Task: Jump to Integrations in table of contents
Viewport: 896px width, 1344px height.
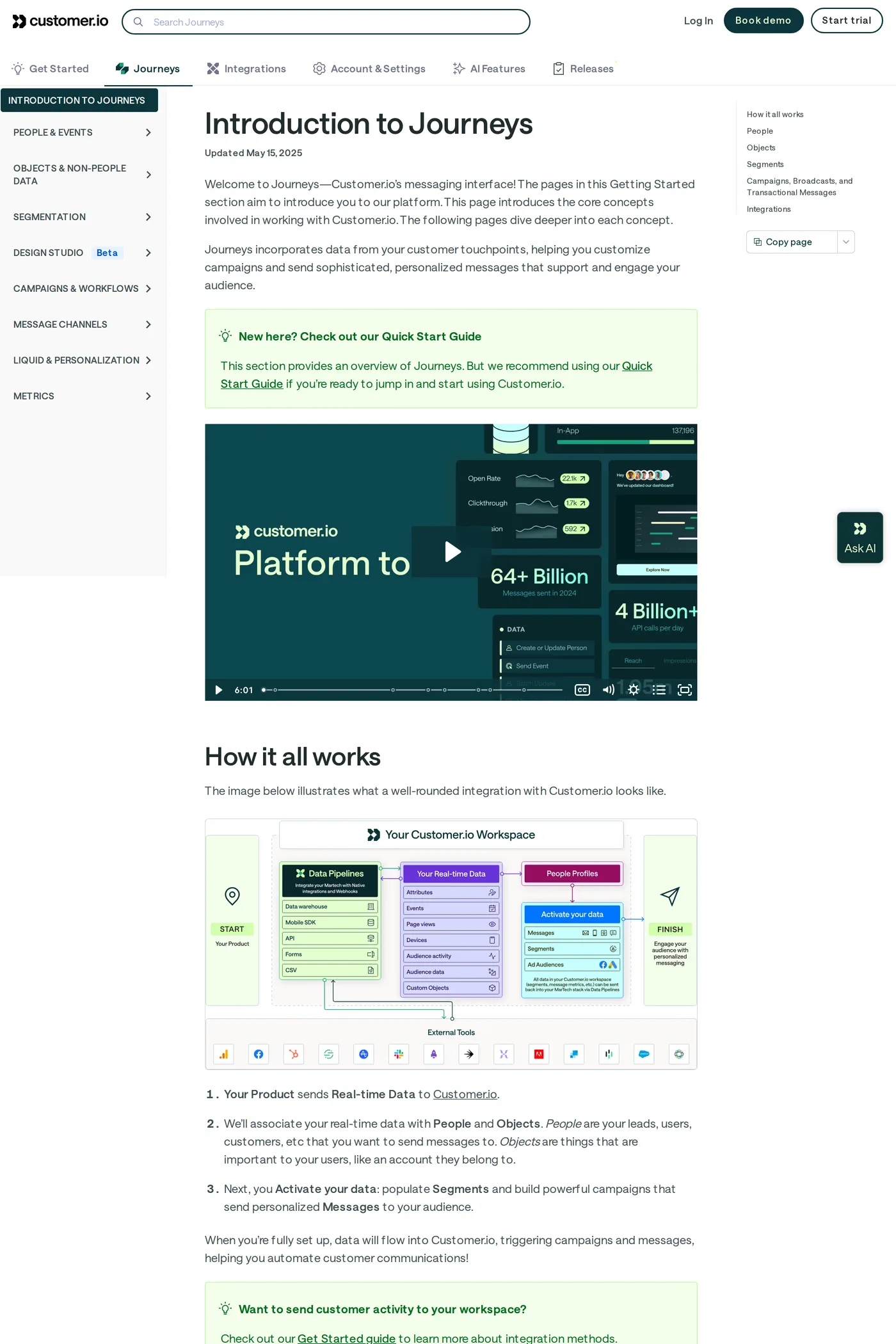Action: (769, 209)
